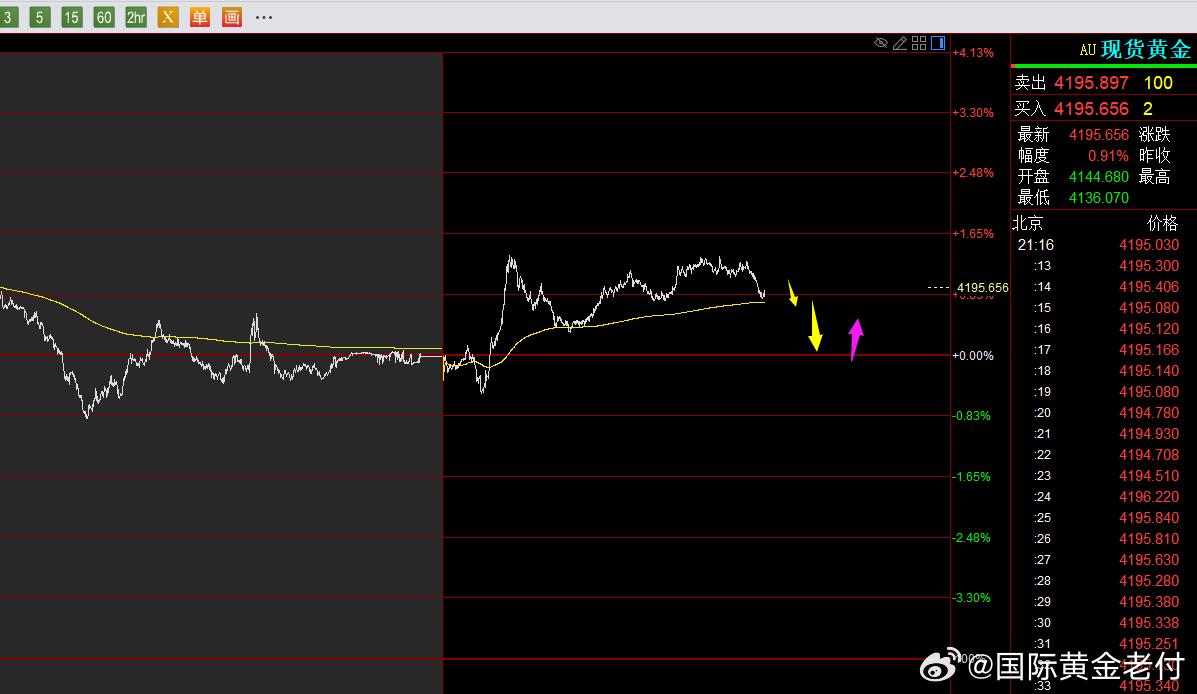Activate the pencil edit icon

(900, 43)
